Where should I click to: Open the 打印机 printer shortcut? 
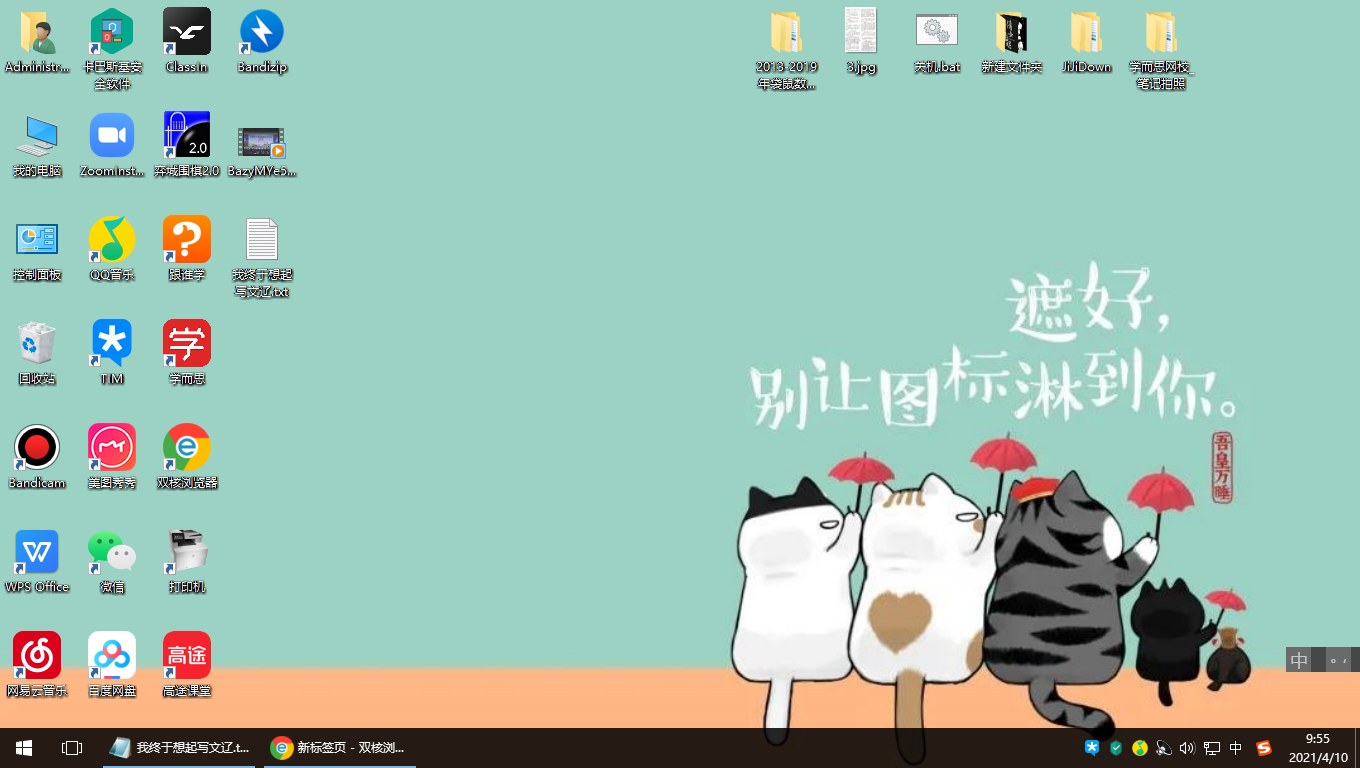coord(187,562)
